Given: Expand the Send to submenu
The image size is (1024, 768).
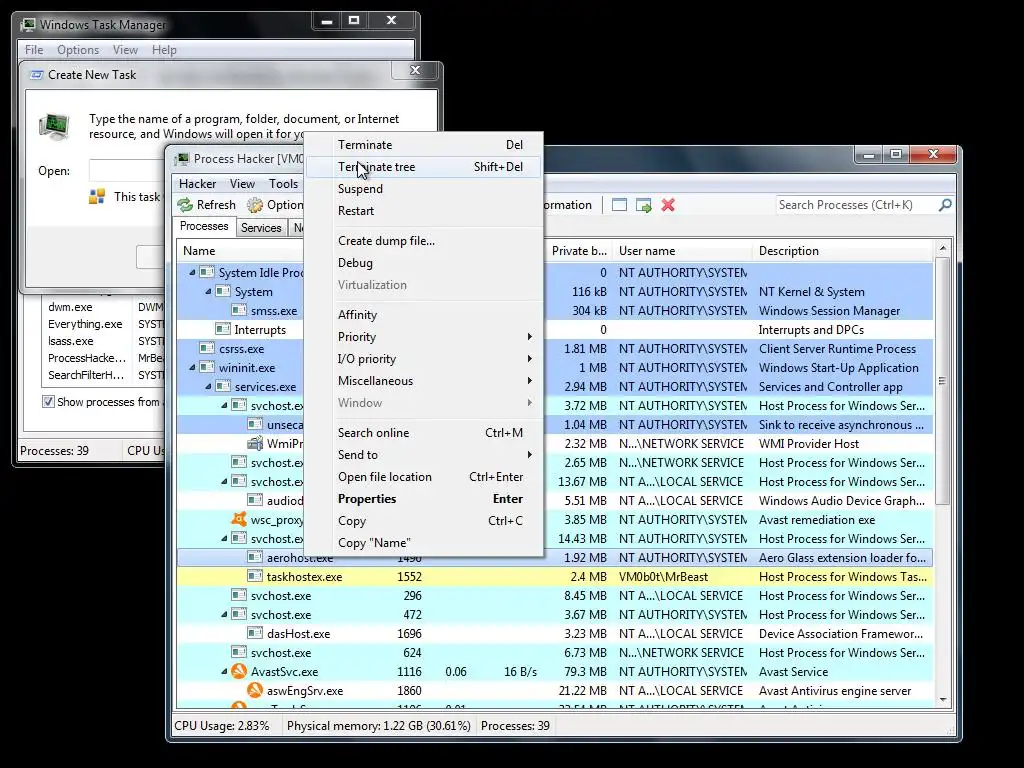Looking at the screenshot, I should point(424,455).
